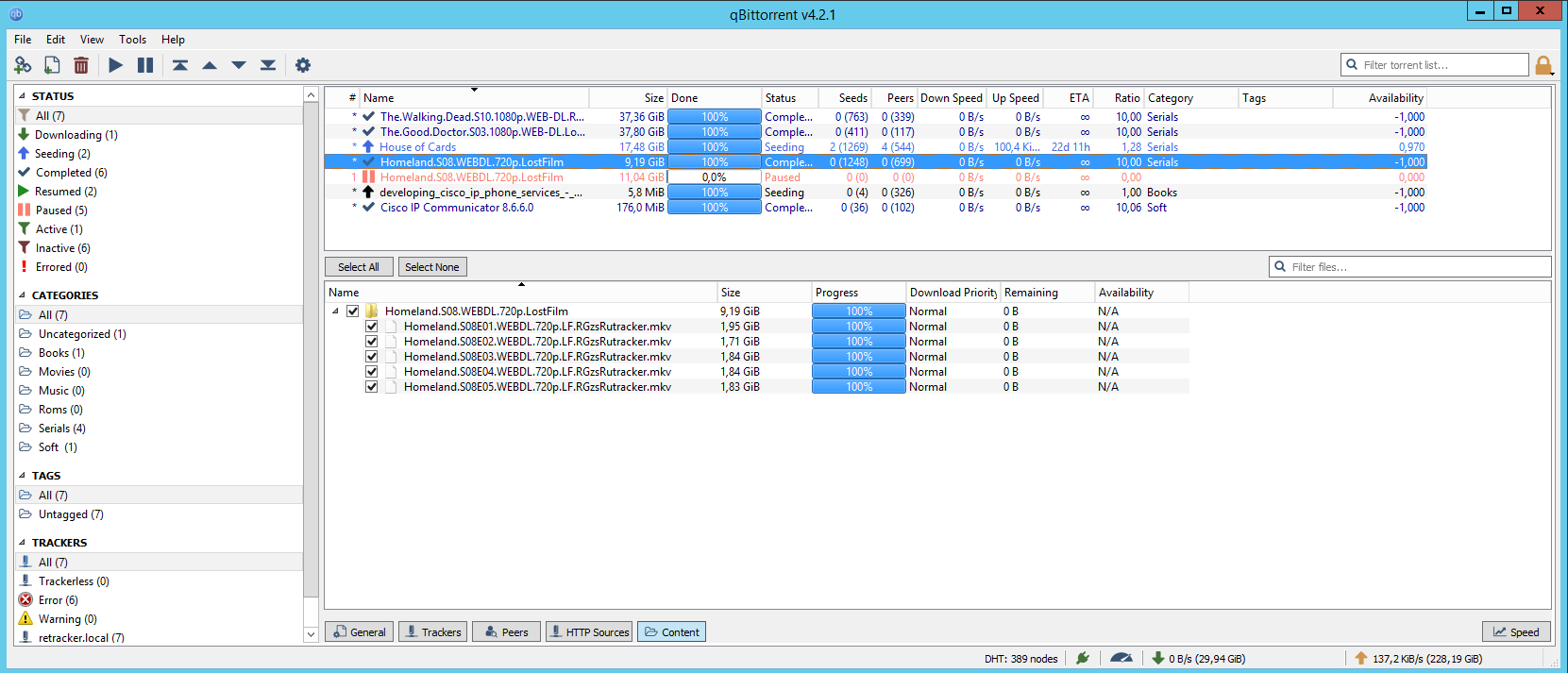Select Cisco IP Communicator 8.6.6.0 torrent
Viewport: 1568px width, 673px height.
tap(875, 208)
